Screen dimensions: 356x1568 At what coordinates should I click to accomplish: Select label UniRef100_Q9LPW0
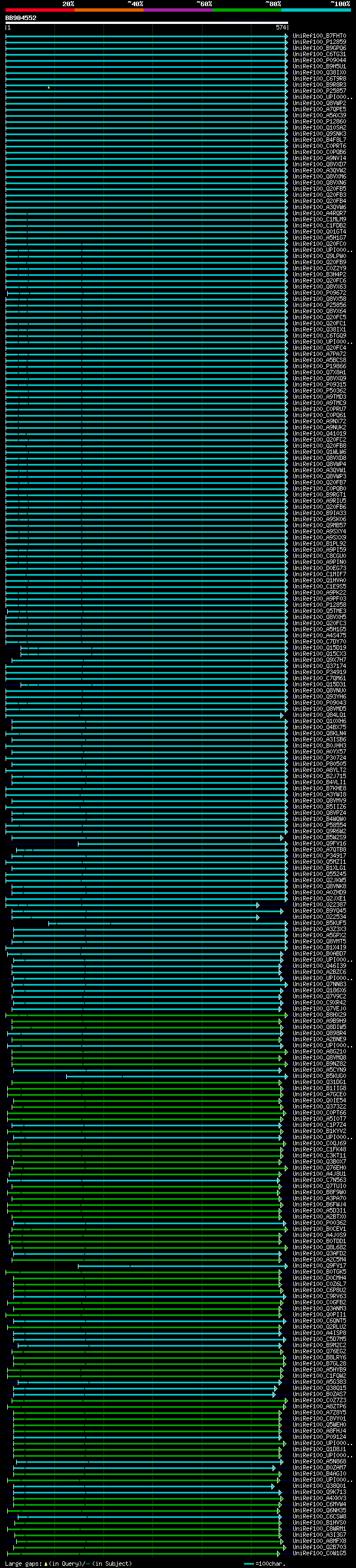click(x=319, y=256)
